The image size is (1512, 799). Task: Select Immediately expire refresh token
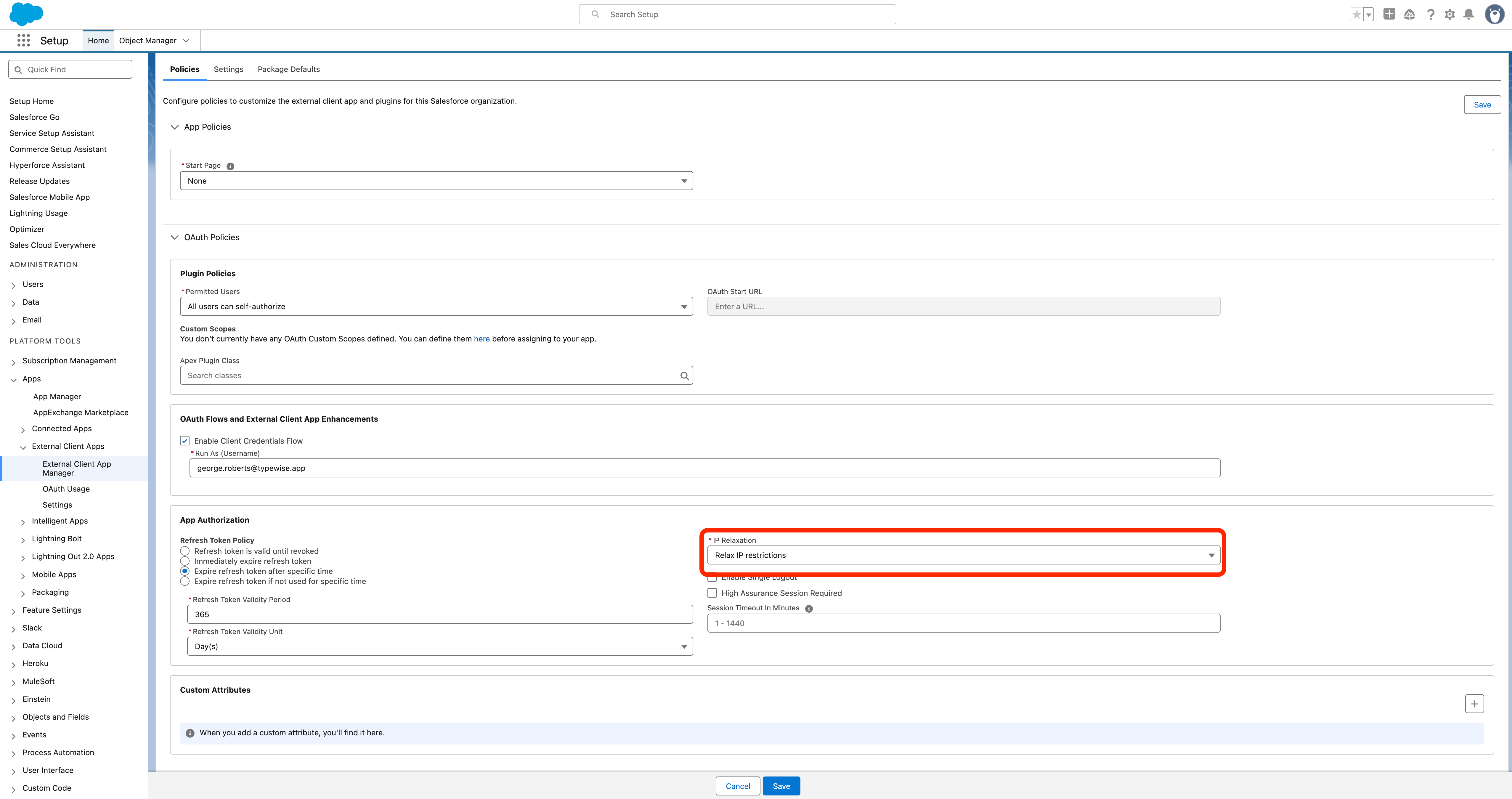tap(184, 561)
